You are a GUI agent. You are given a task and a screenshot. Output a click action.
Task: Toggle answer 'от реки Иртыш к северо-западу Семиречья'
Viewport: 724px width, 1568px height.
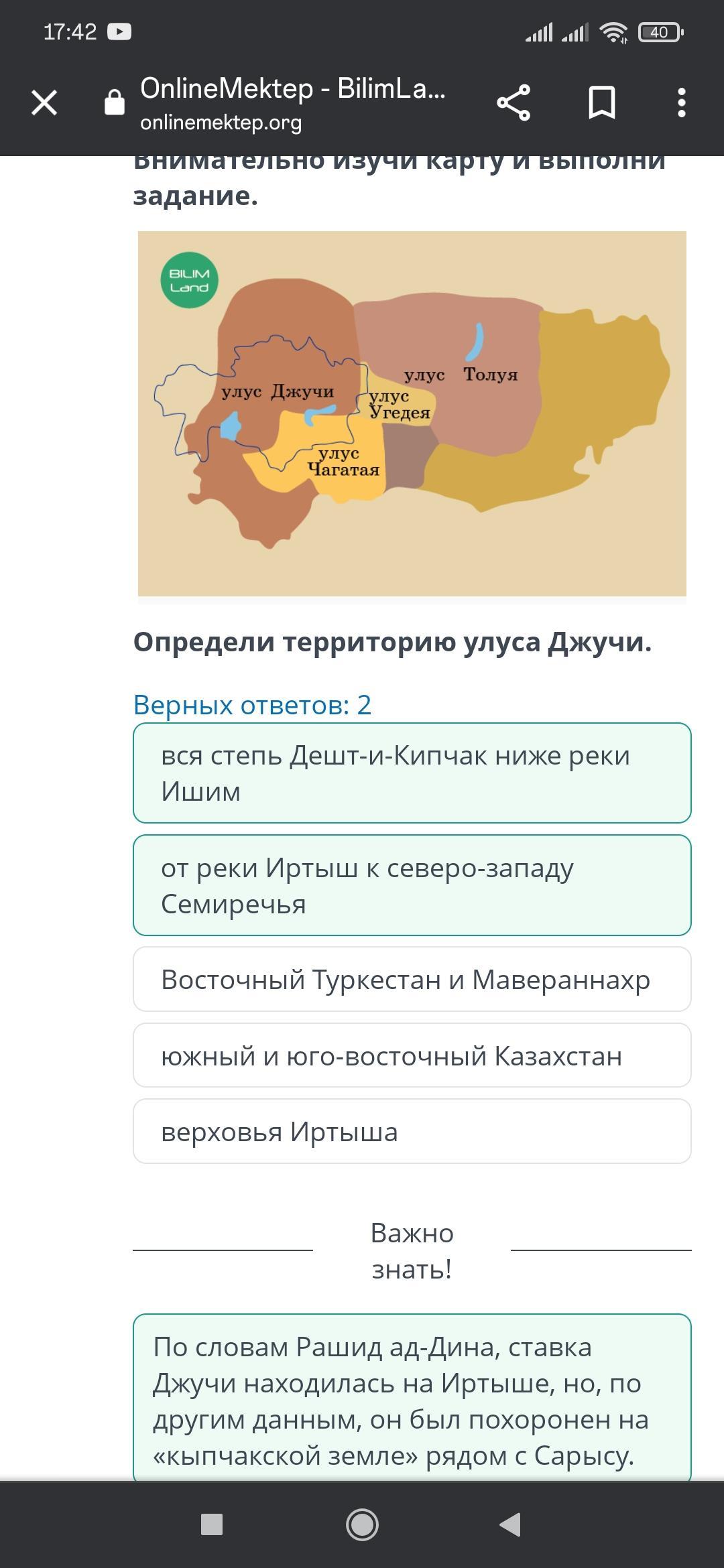pos(412,885)
